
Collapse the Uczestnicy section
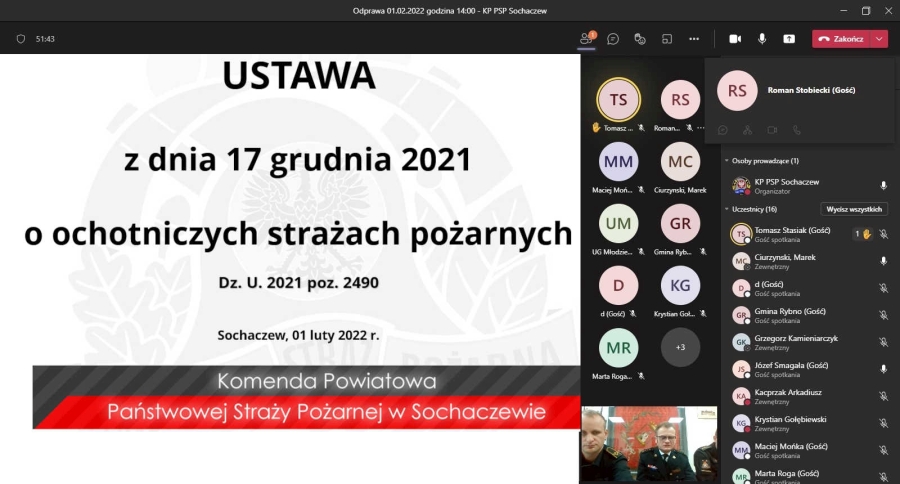pos(726,209)
